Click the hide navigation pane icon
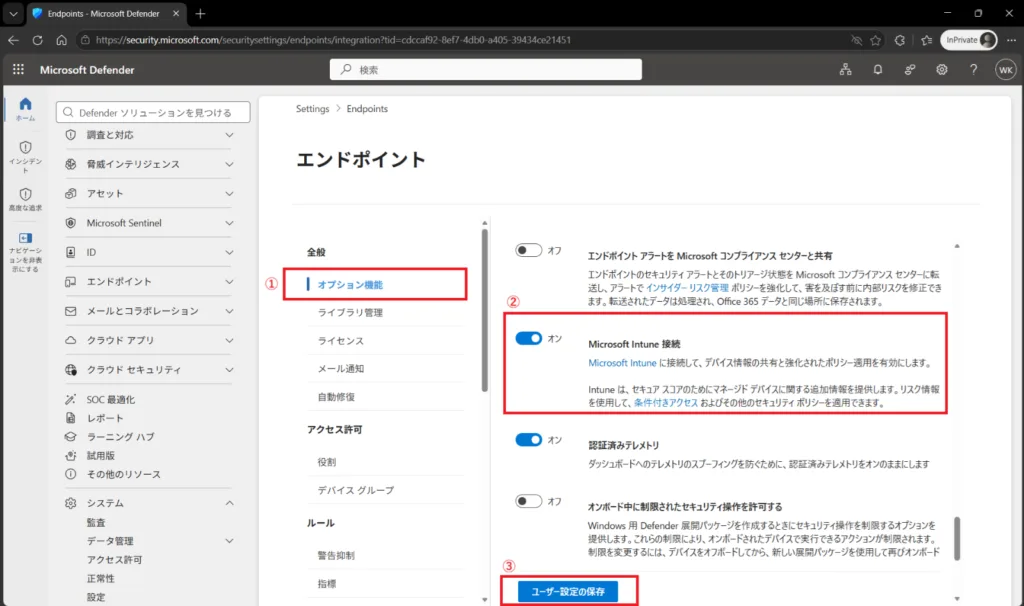 [25, 238]
